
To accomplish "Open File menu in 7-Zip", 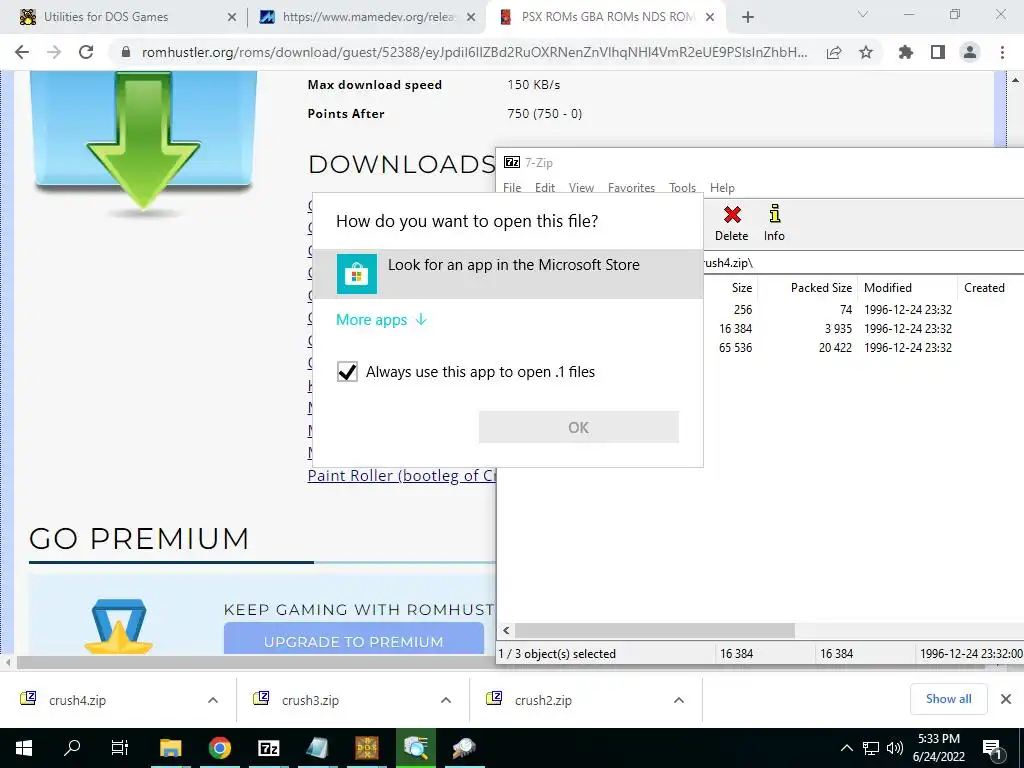I will (512, 187).
